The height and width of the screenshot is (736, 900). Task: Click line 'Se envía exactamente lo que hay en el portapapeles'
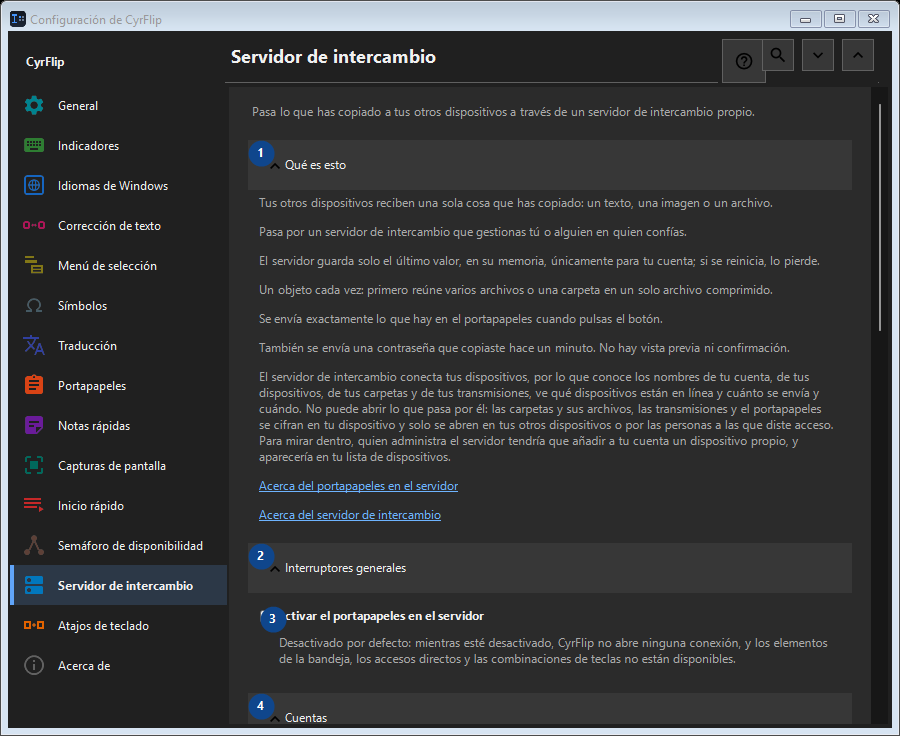(x=395, y=319)
